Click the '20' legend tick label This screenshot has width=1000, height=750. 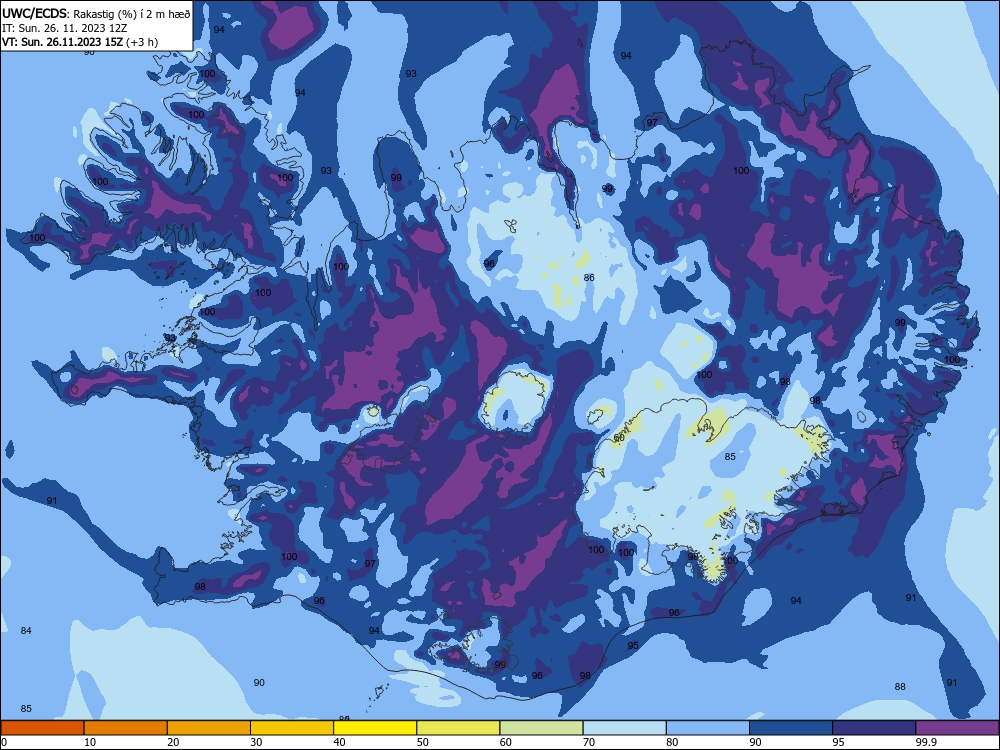point(173,742)
